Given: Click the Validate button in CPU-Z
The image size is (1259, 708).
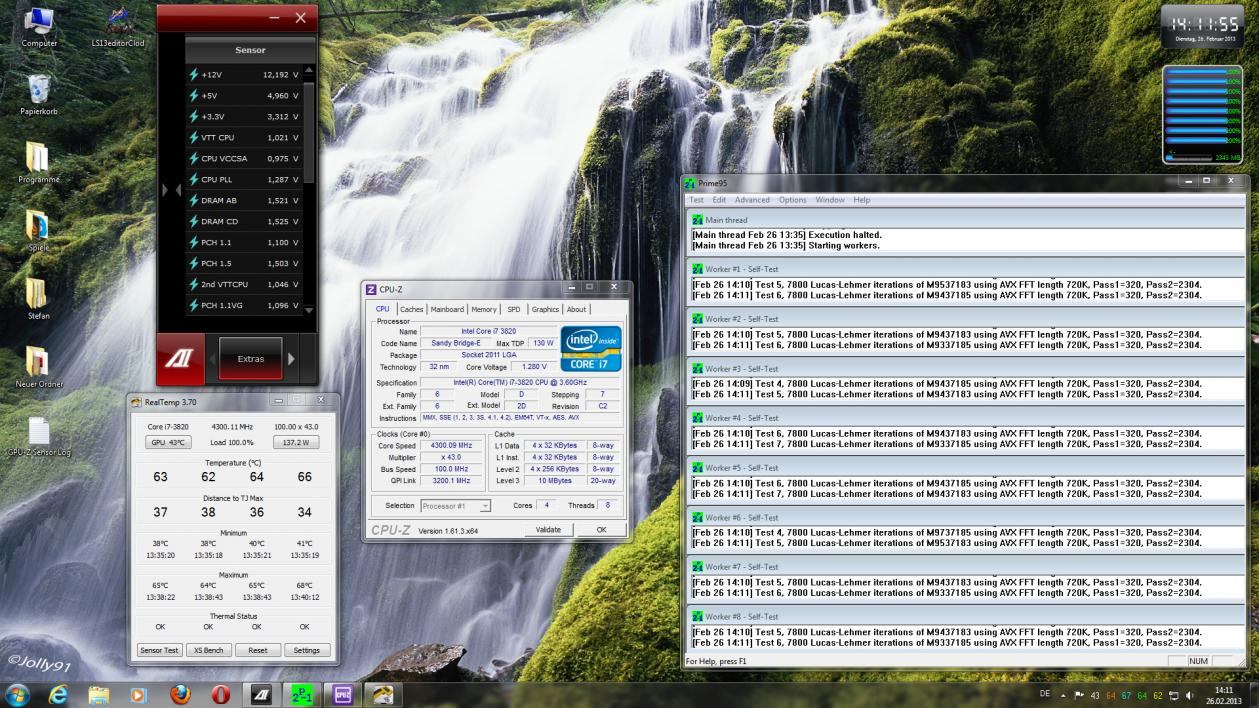Looking at the screenshot, I should 548,530.
